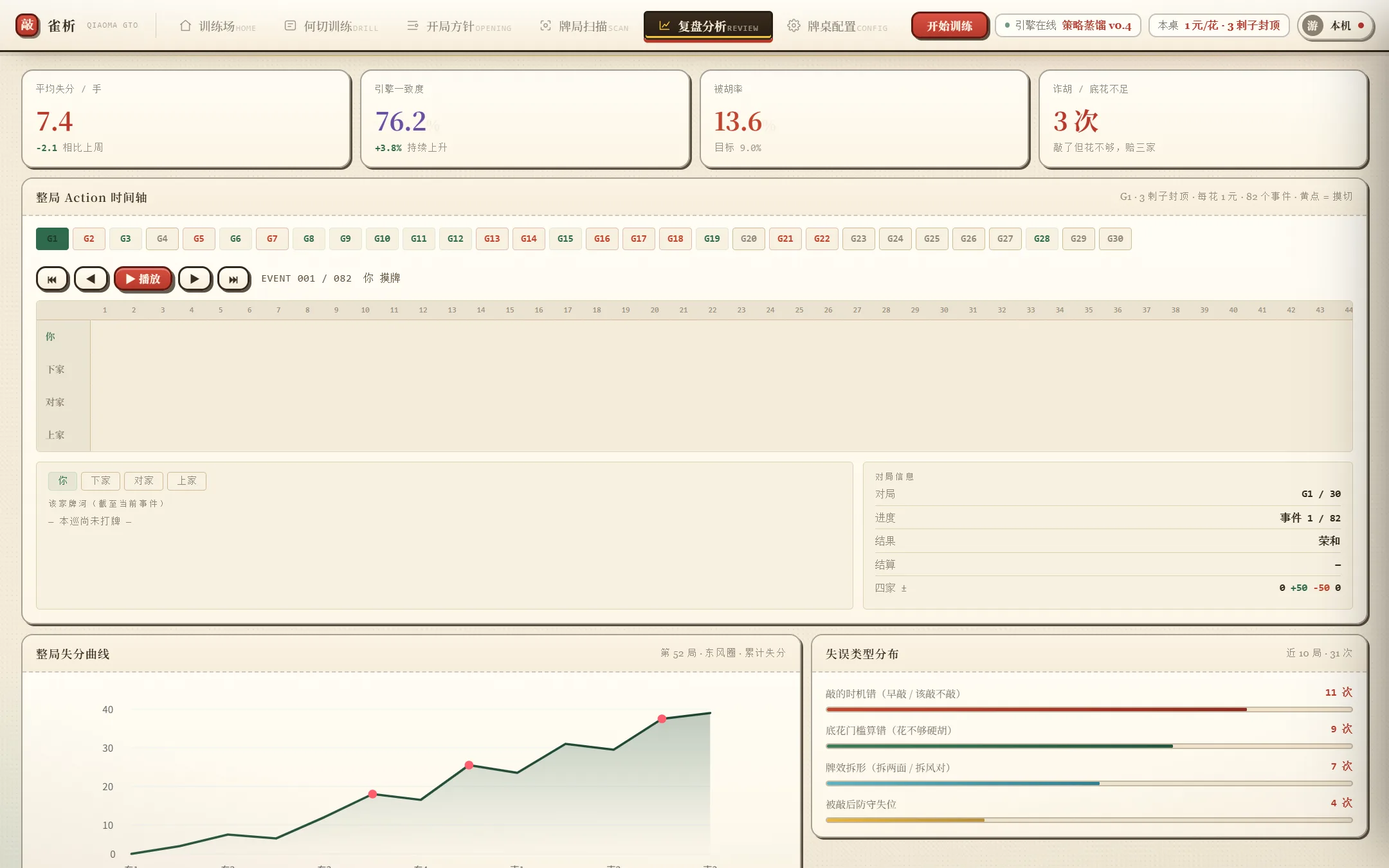1389x868 pixels.
Task: Click the 本桌 table stakes pill
Action: point(1219,26)
